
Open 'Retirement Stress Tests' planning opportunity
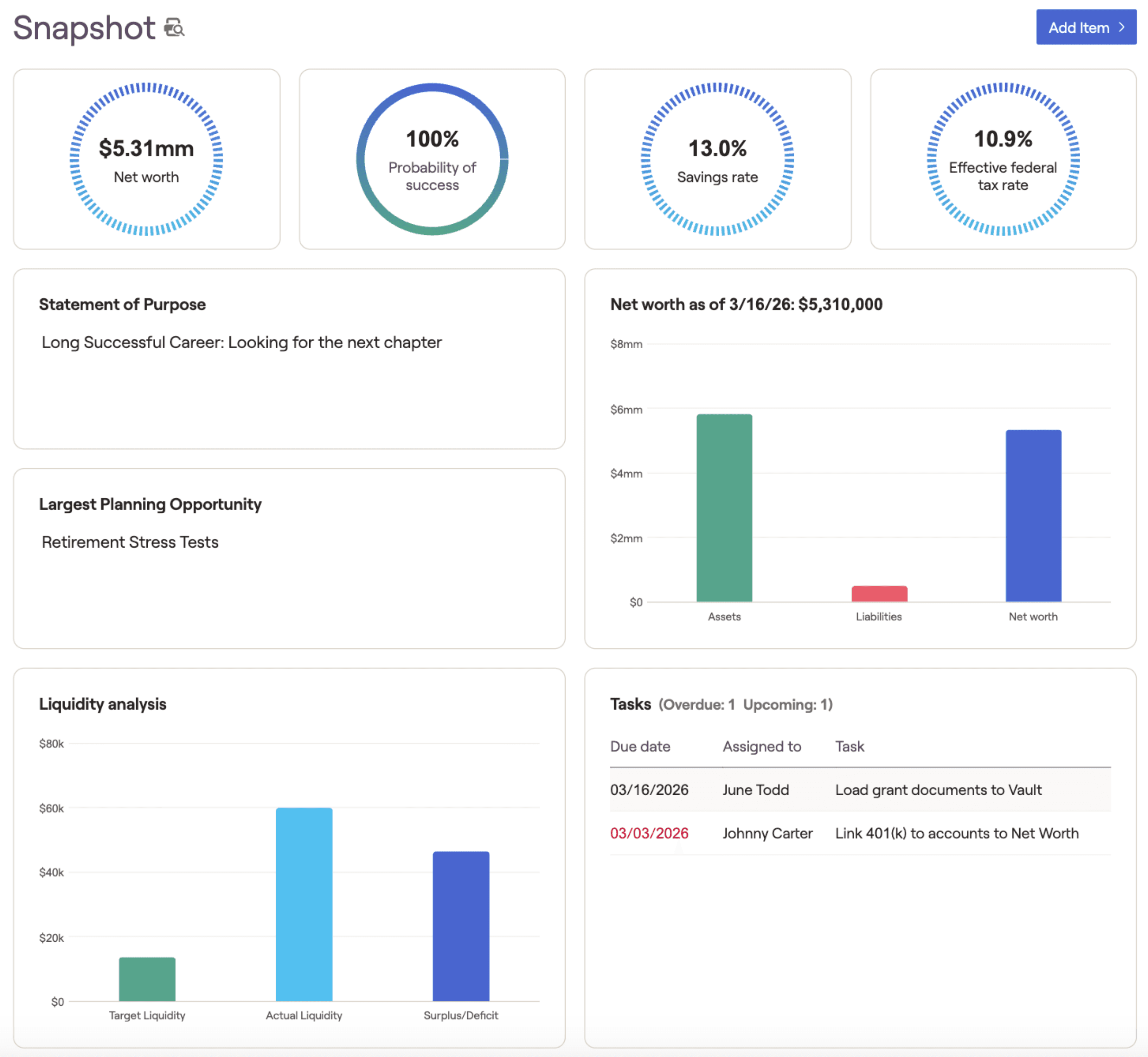[x=129, y=542]
